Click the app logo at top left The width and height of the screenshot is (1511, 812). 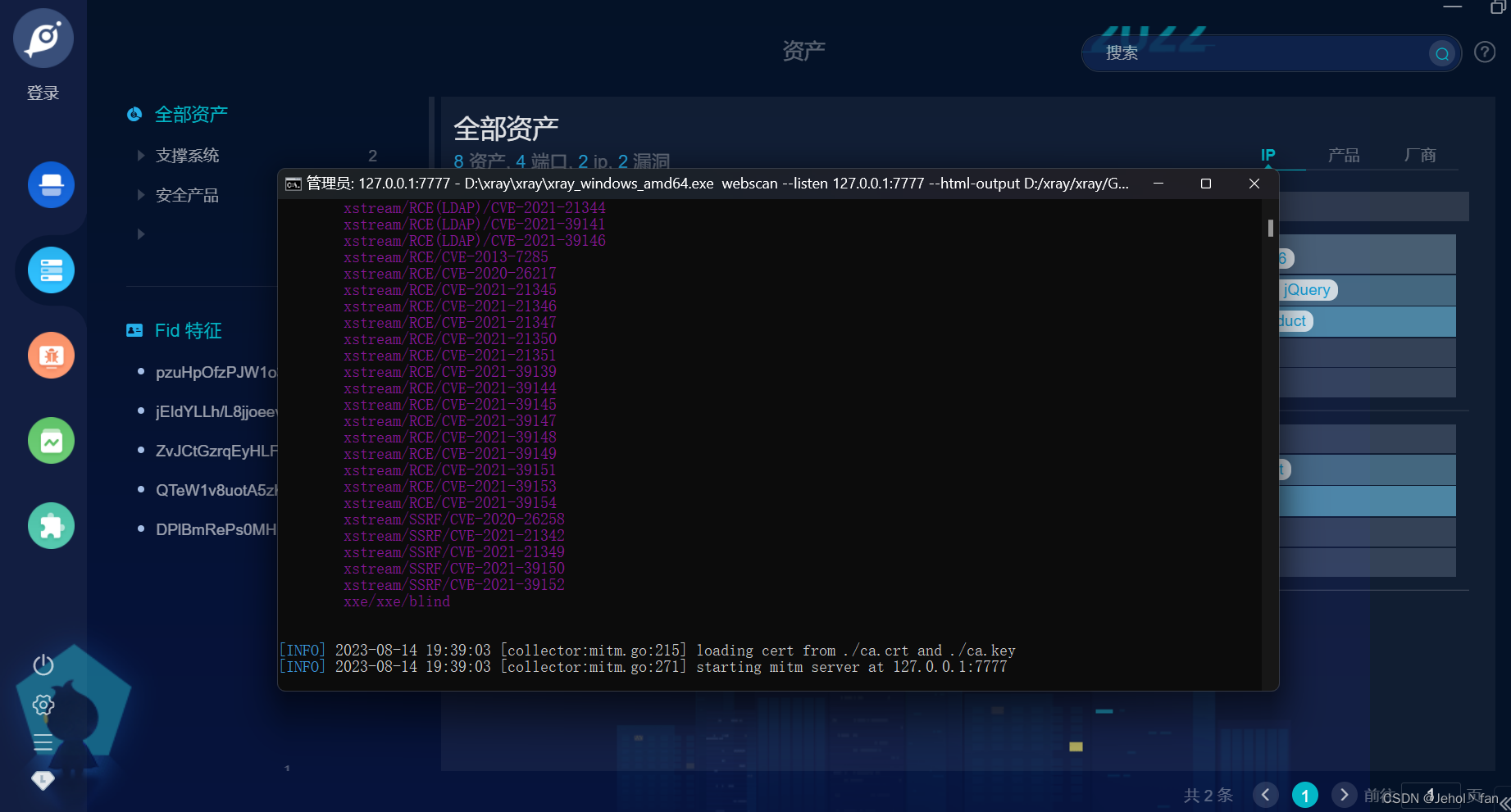pos(43,38)
